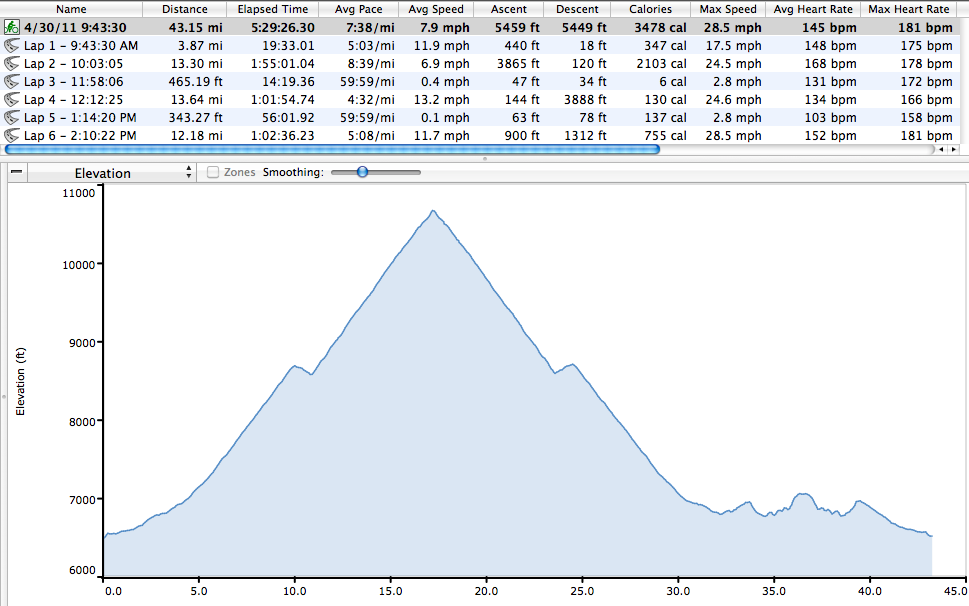This screenshot has width=969, height=606.
Task: Click the Lap 3 track icon
Action: pos(12,81)
